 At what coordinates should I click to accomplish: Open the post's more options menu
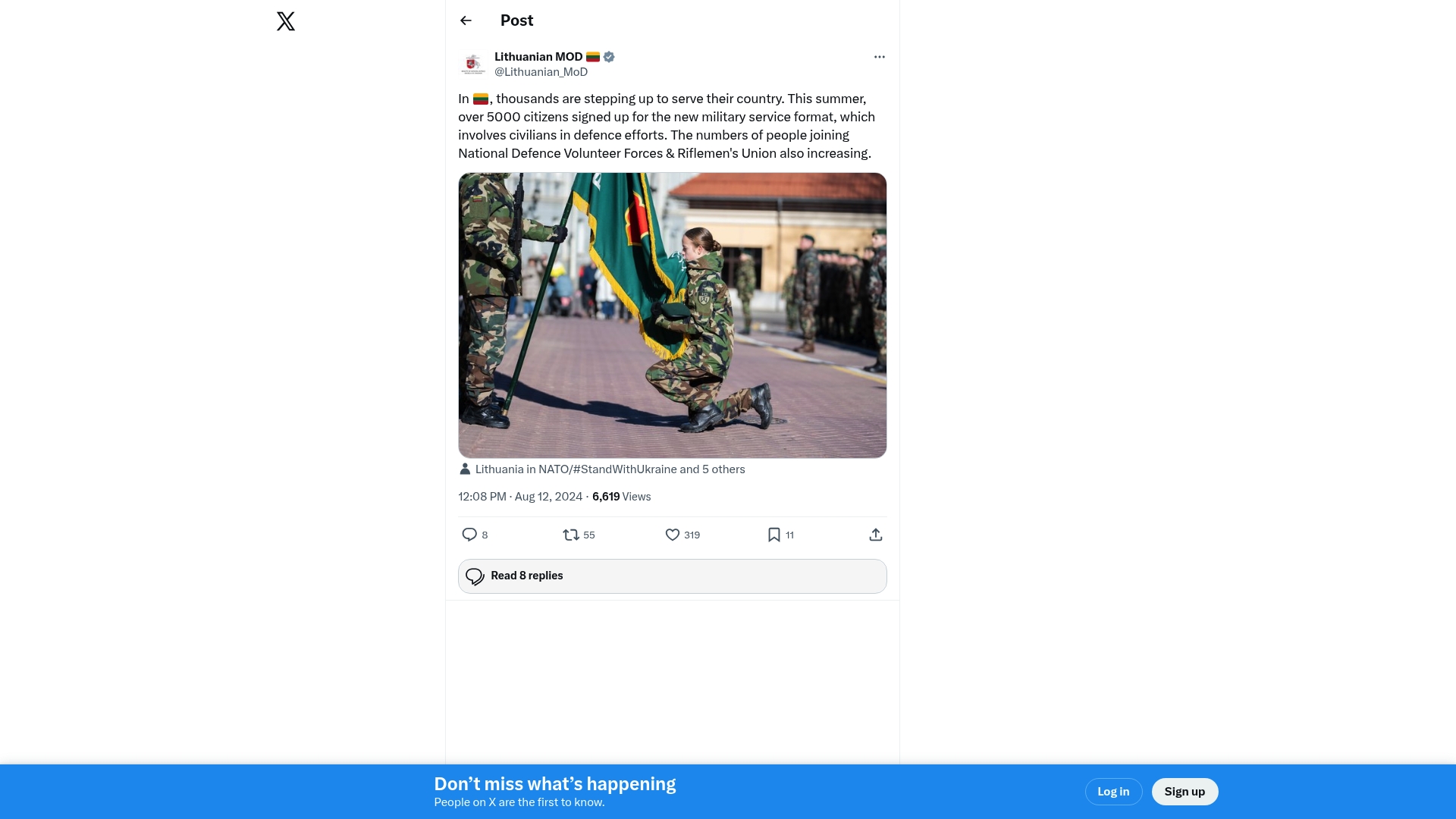click(x=879, y=57)
